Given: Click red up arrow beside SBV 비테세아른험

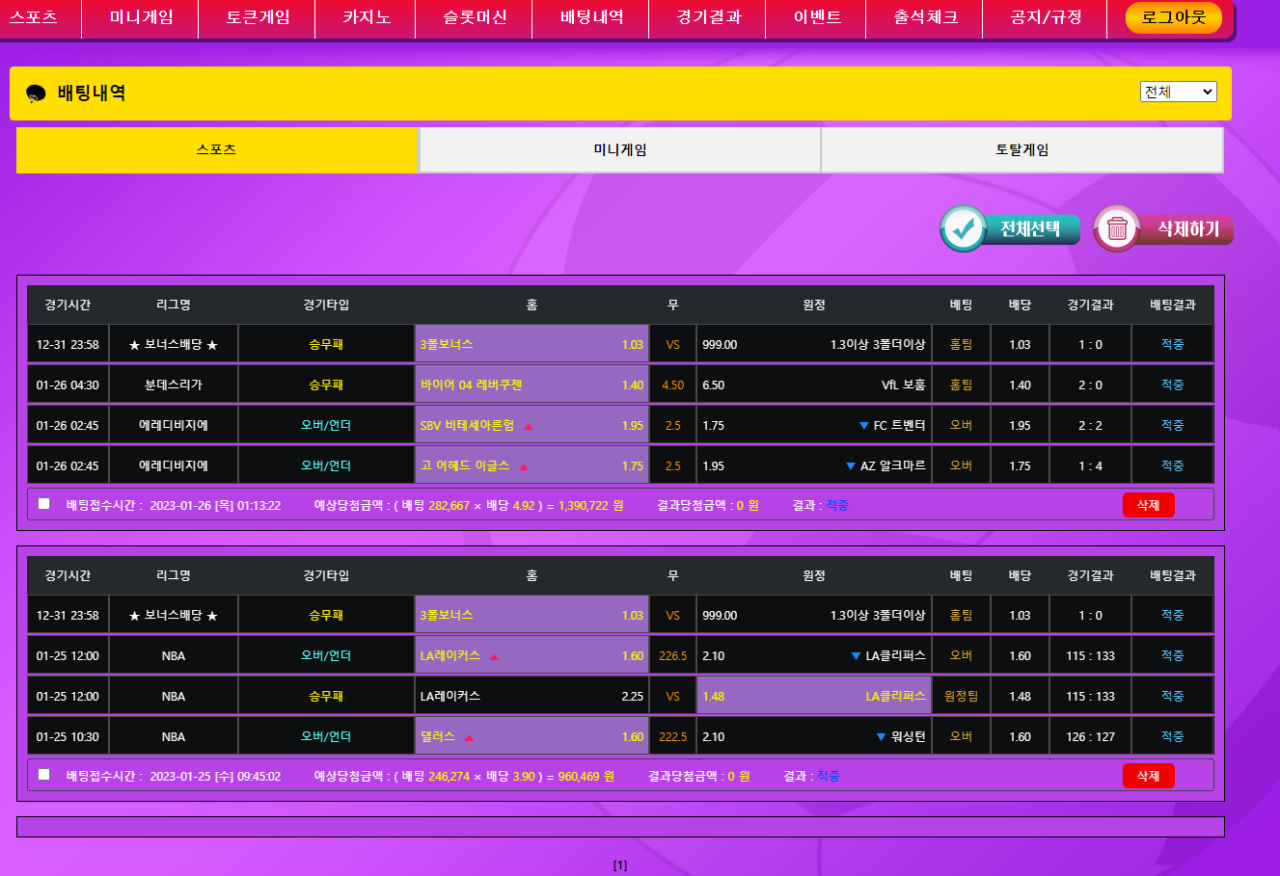Looking at the screenshot, I should point(528,426).
